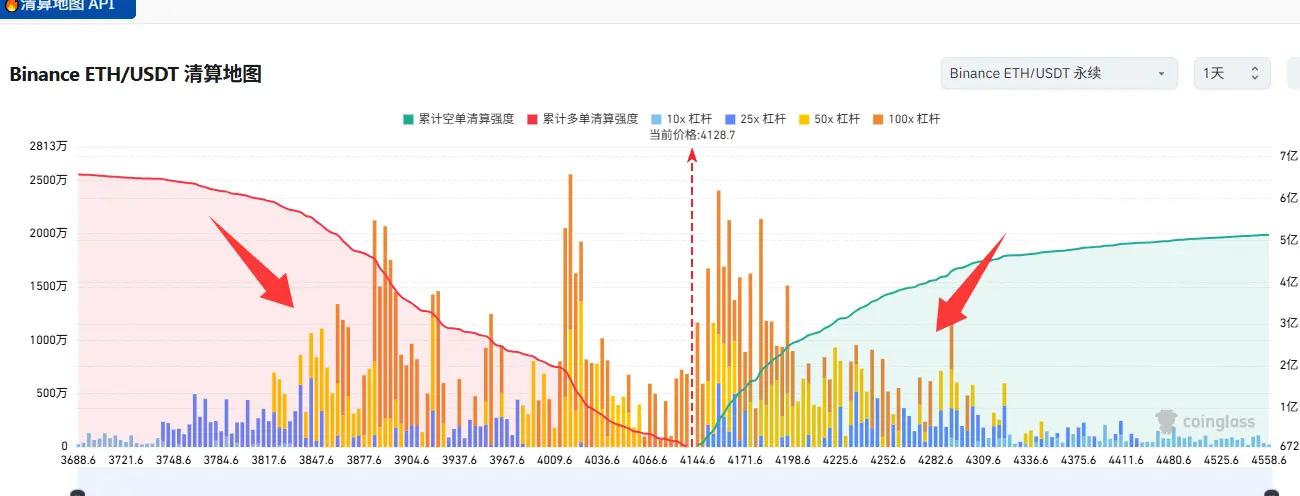Toggle the 100x 杠杆 legend series

pos(907,119)
